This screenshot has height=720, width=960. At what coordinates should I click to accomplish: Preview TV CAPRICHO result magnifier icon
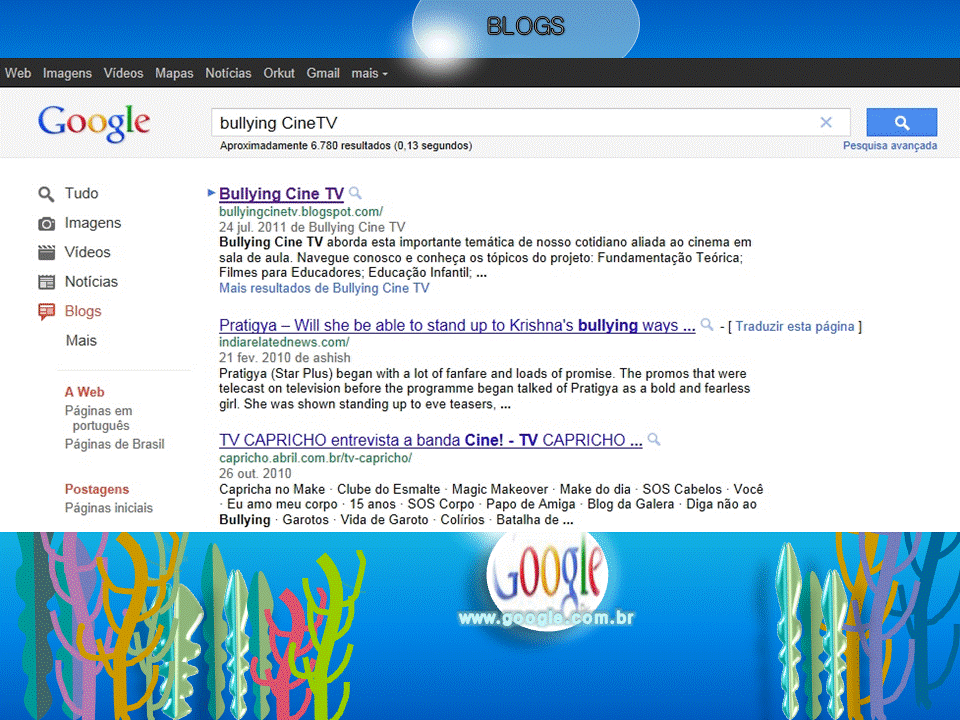point(654,439)
